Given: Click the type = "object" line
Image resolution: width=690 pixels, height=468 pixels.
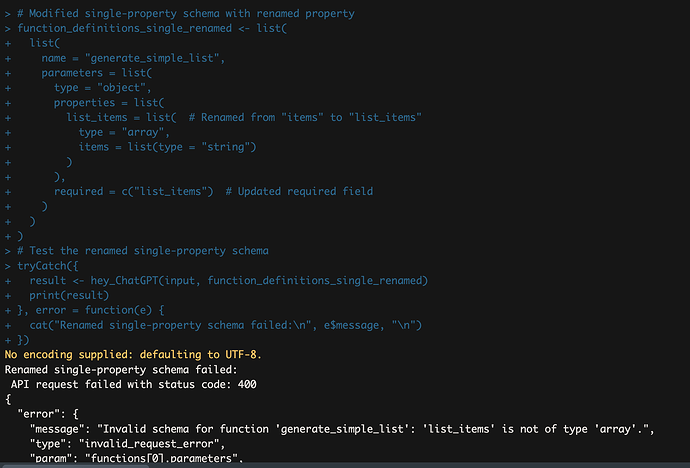Looking at the screenshot, I should point(102,88).
